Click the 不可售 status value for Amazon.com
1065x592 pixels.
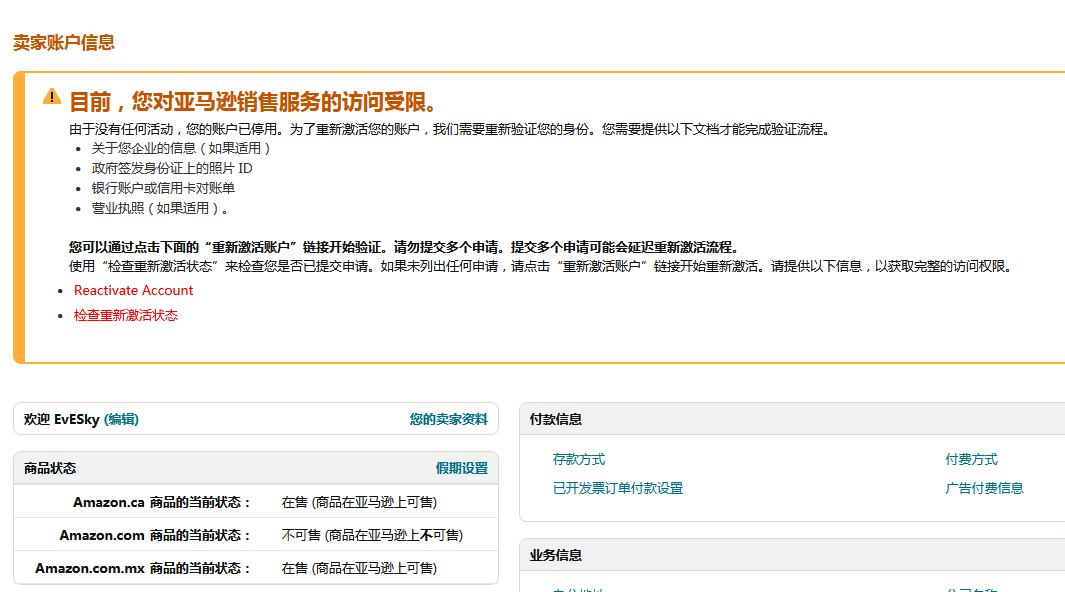tap(372, 536)
